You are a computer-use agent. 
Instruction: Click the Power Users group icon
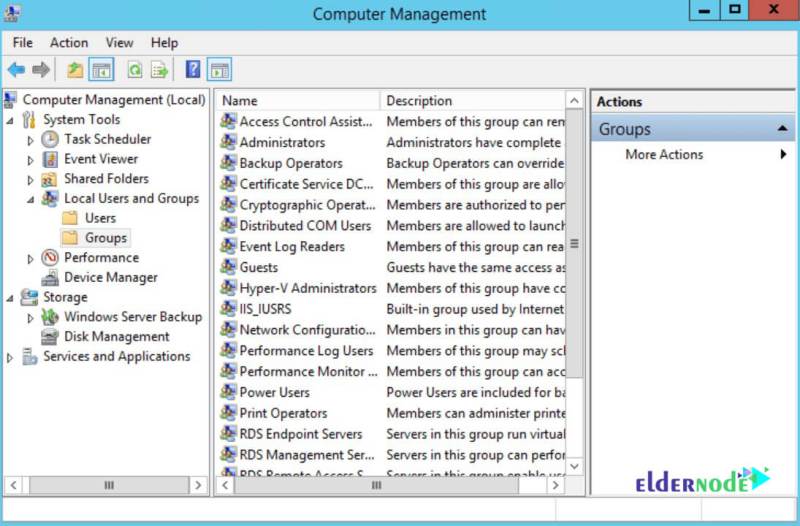tap(228, 392)
